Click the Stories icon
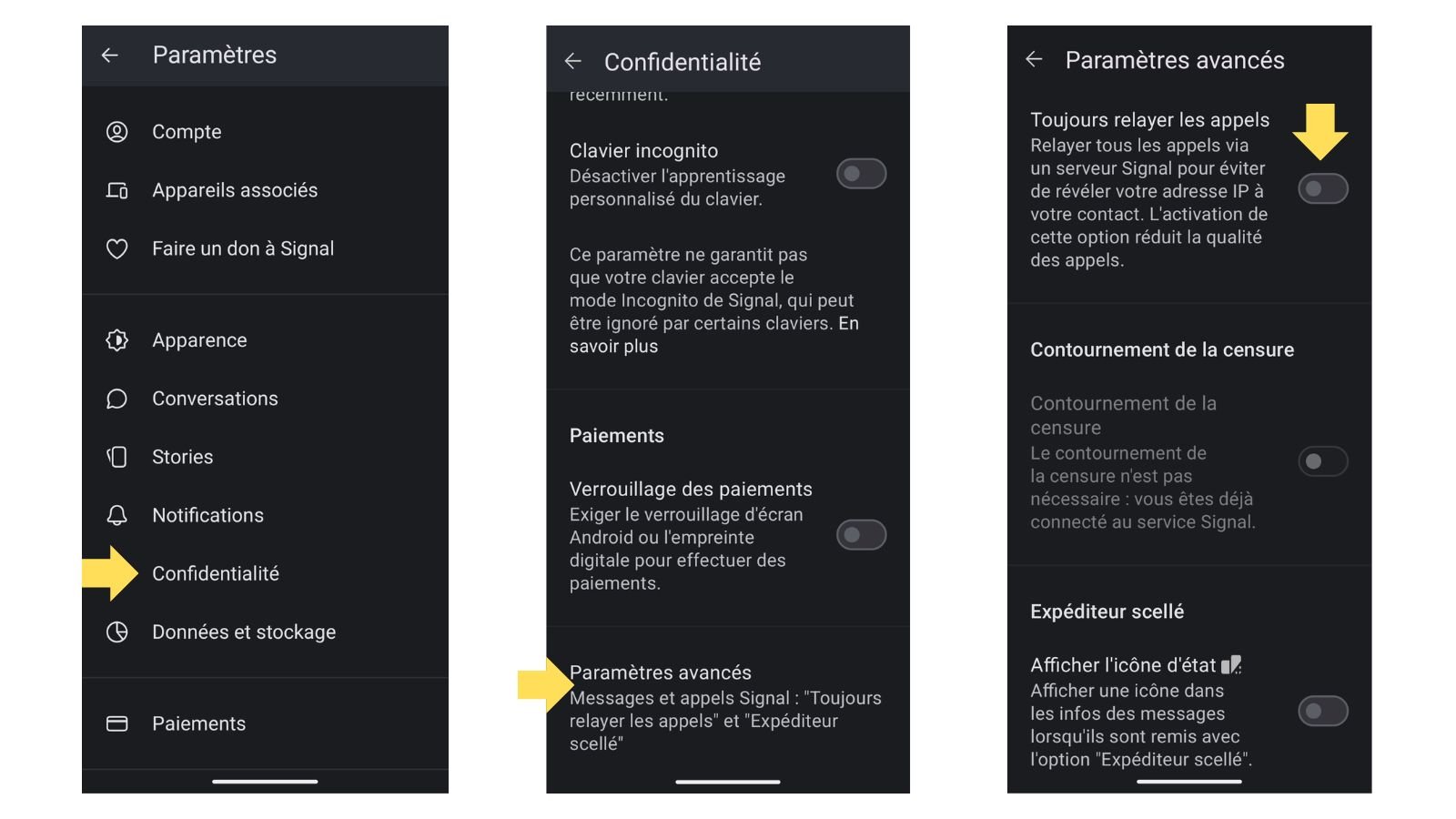Screen dimensions: 1456x819 [x=117, y=456]
